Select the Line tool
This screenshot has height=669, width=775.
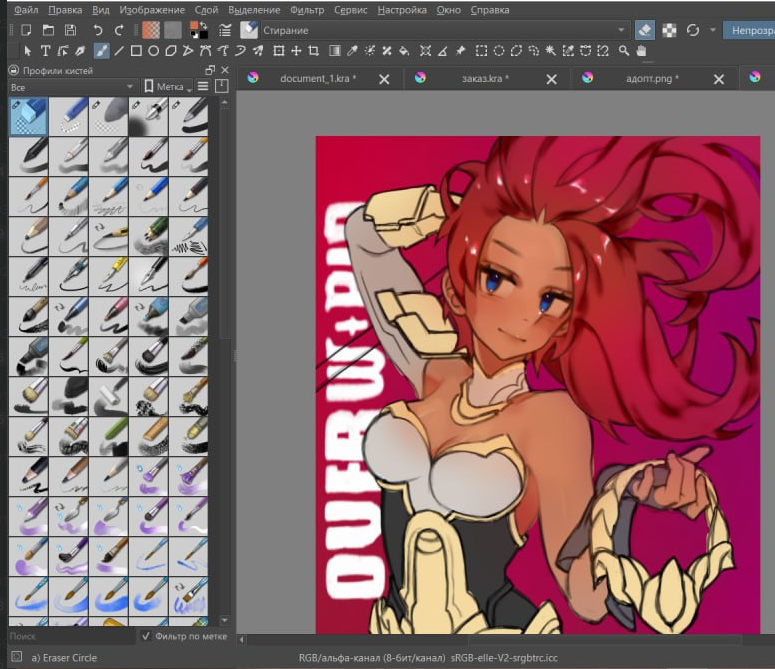click(119, 51)
